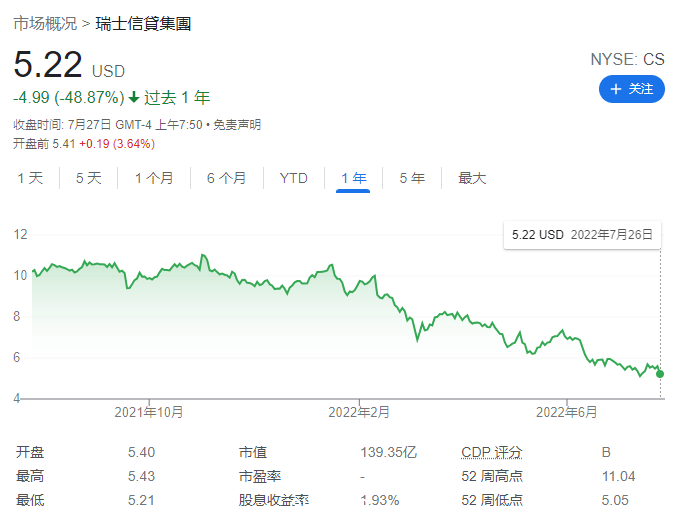This screenshot has height=521, width=685.
Task: Click the 2021年10月 axis label
Action: coord(149,412)
